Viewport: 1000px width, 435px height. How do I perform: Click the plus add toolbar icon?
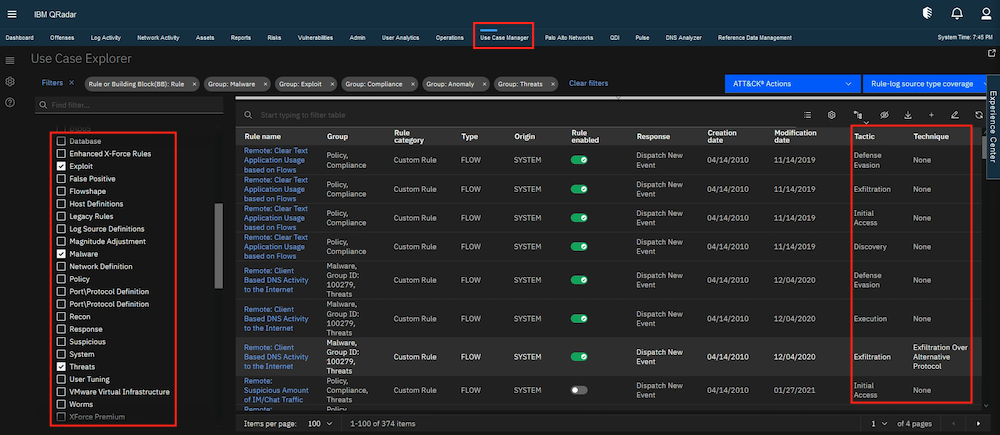tap(932, 115)
